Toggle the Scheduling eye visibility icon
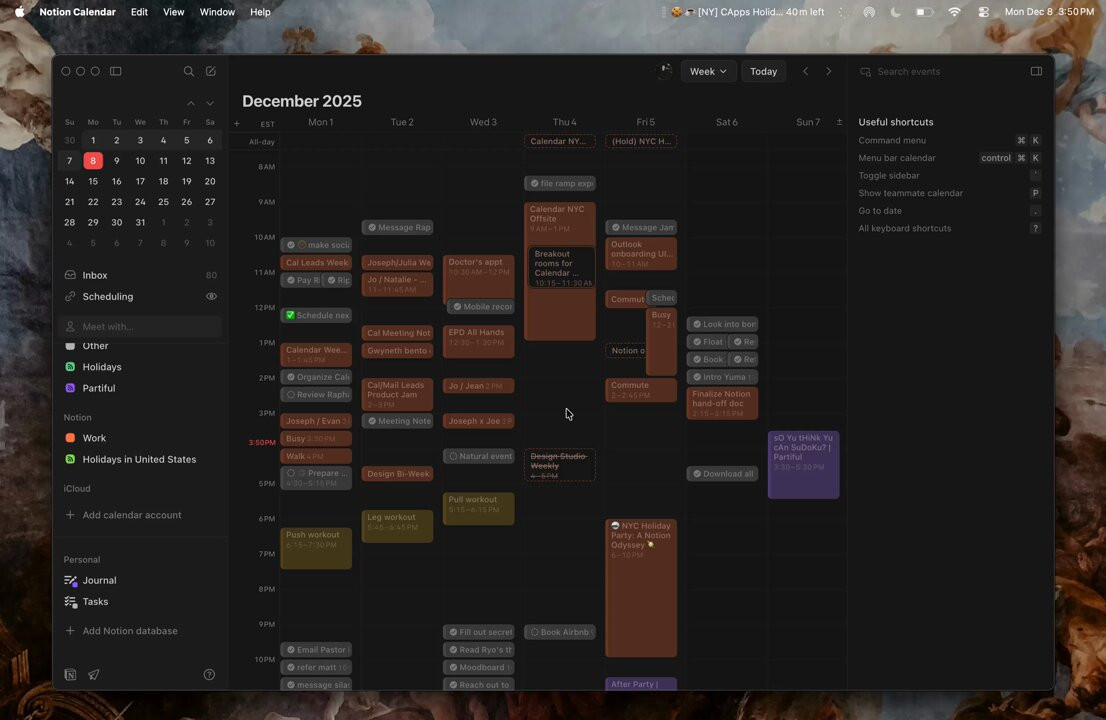This screenshot has height=720, width=1106. pos(211,296)
